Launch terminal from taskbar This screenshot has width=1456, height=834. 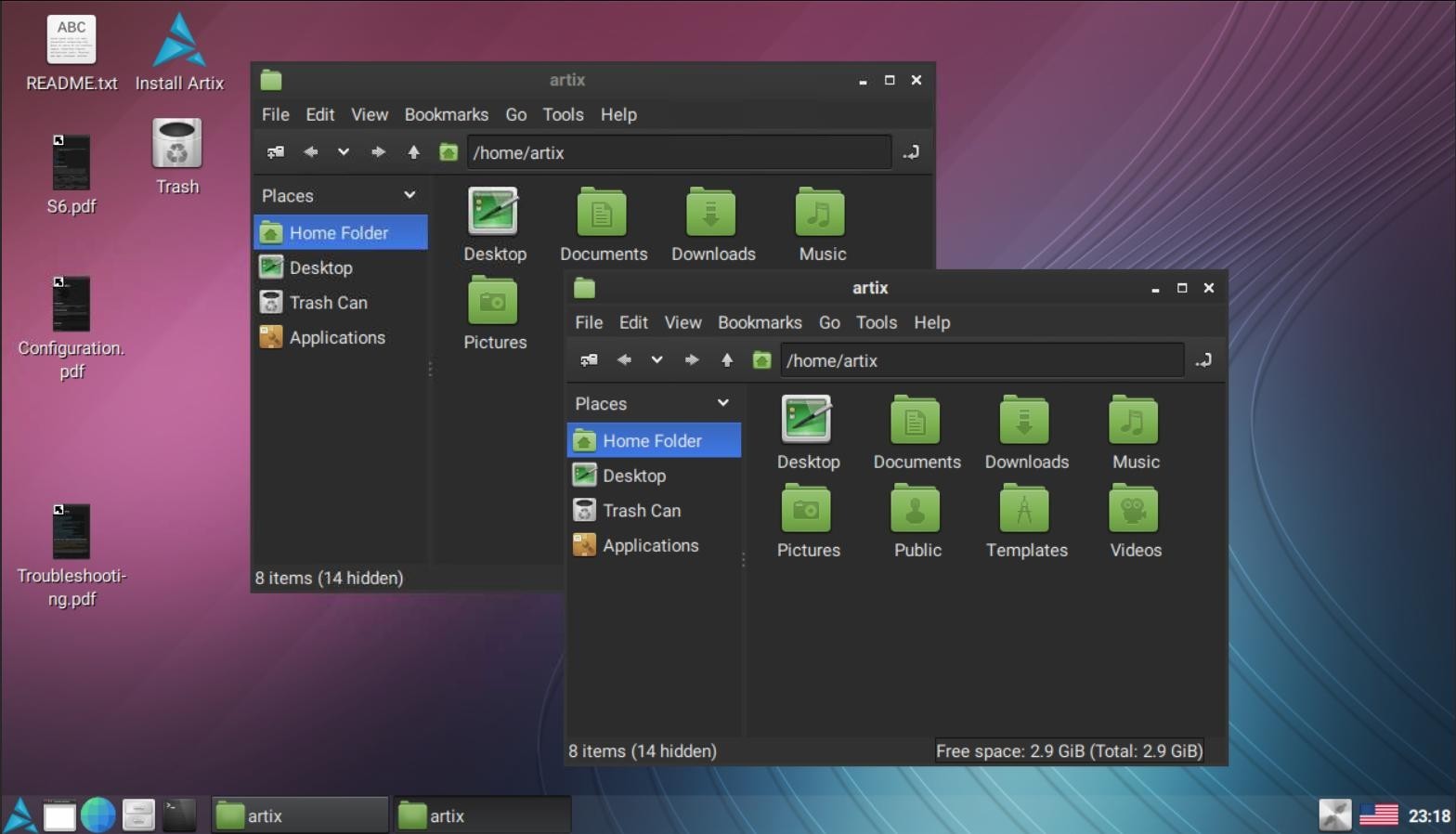pos(179,815)
